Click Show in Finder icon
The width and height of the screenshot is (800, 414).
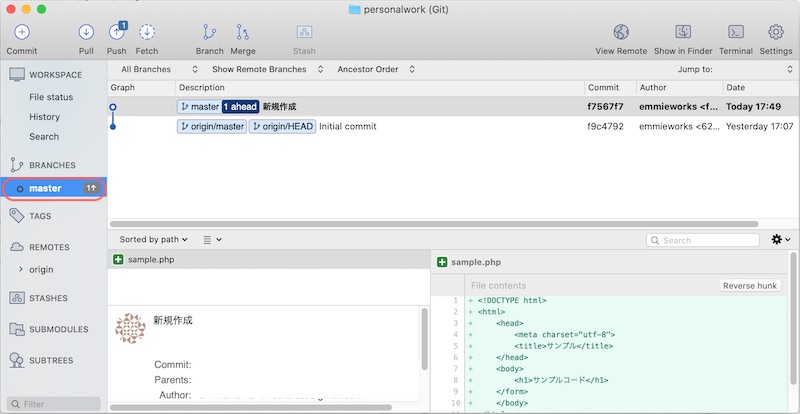(683, 32)
